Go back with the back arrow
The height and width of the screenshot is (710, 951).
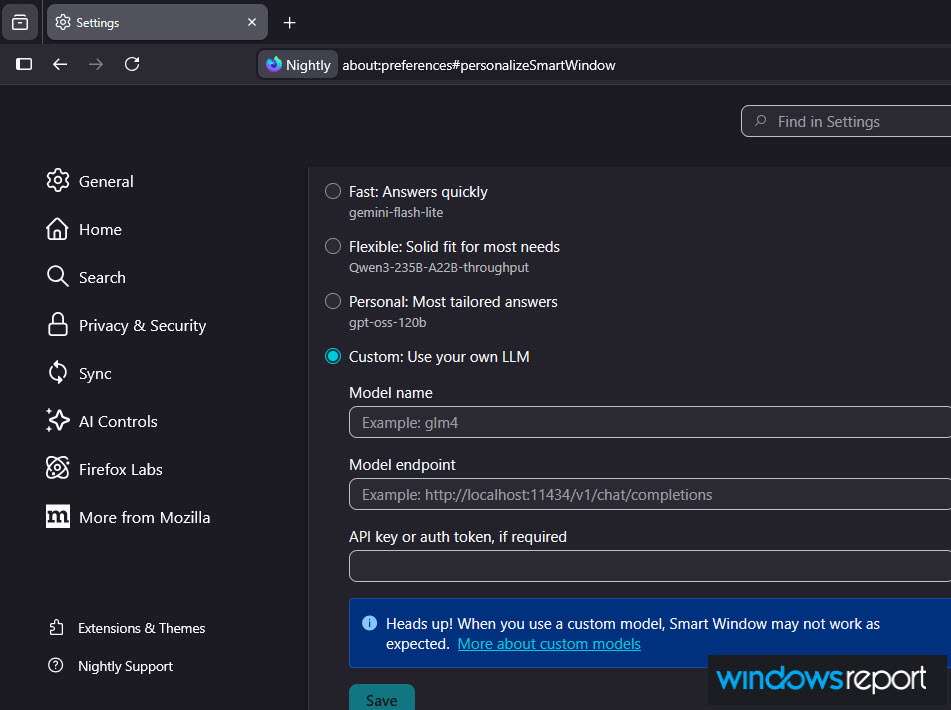(x=60, y=64)
